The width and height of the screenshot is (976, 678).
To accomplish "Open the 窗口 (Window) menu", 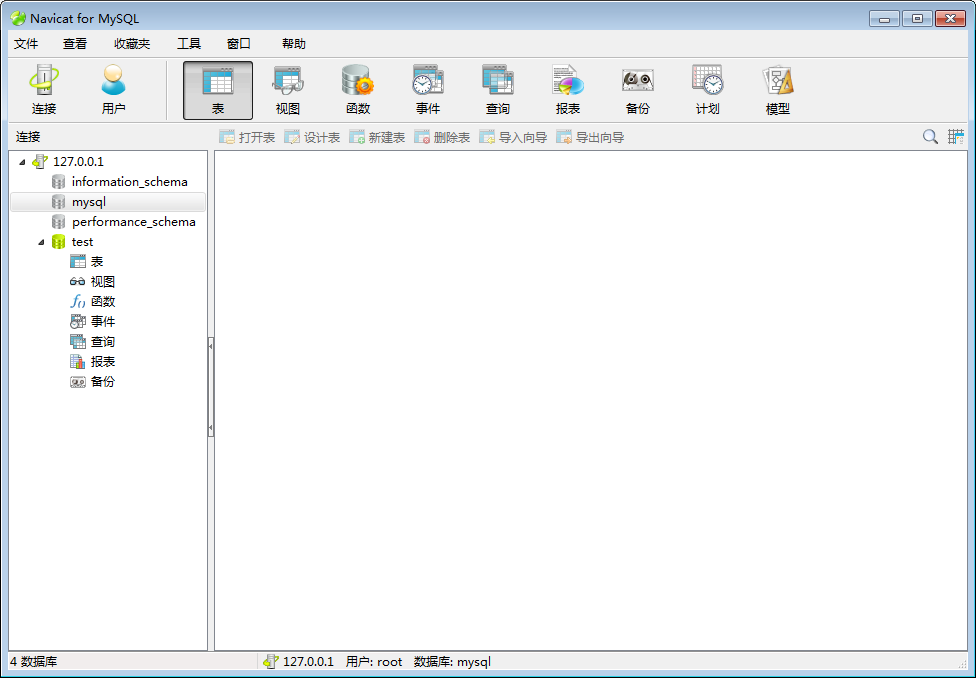I will (238, 44).
